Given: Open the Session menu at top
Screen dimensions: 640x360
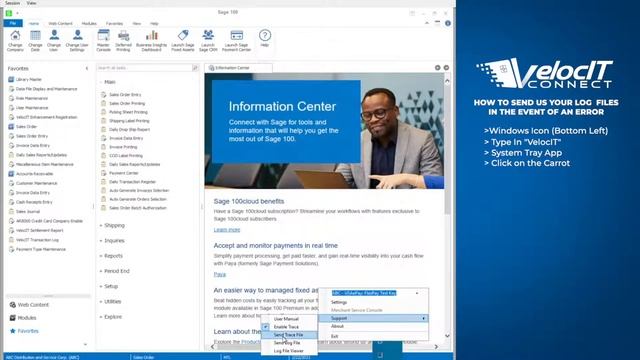Looking at the screenshot, I should point(12,3).
